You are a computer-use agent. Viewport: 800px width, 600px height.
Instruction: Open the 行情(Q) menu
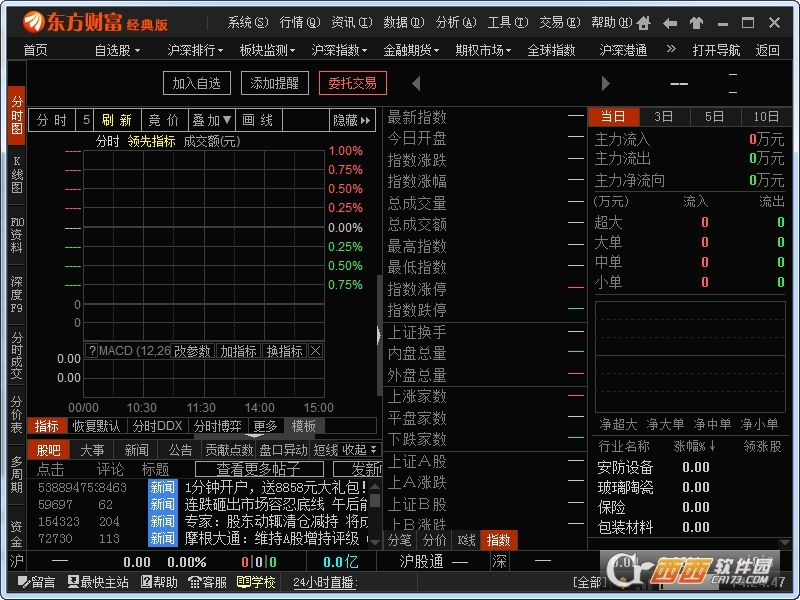click(x=300, y=22)
